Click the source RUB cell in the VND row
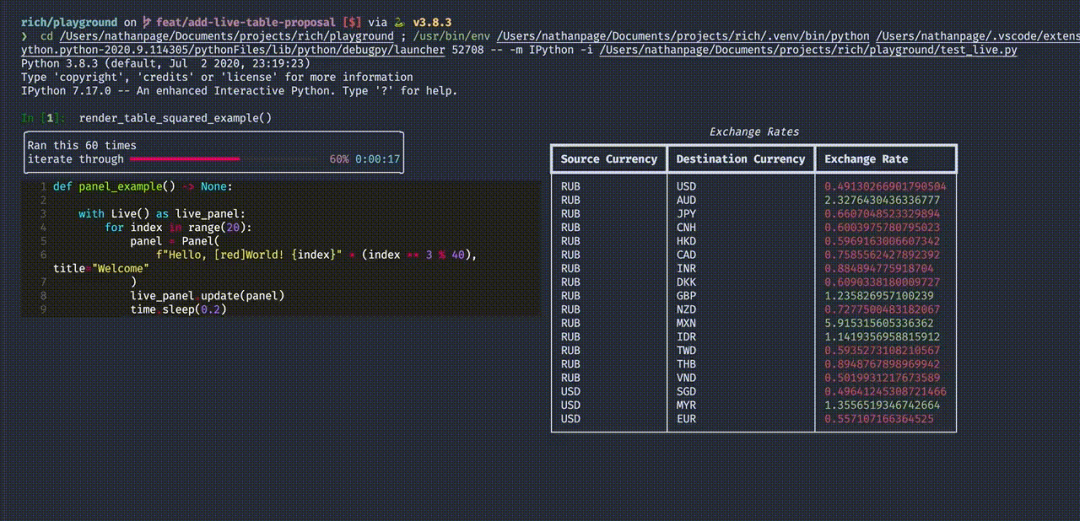 [570, 378]
